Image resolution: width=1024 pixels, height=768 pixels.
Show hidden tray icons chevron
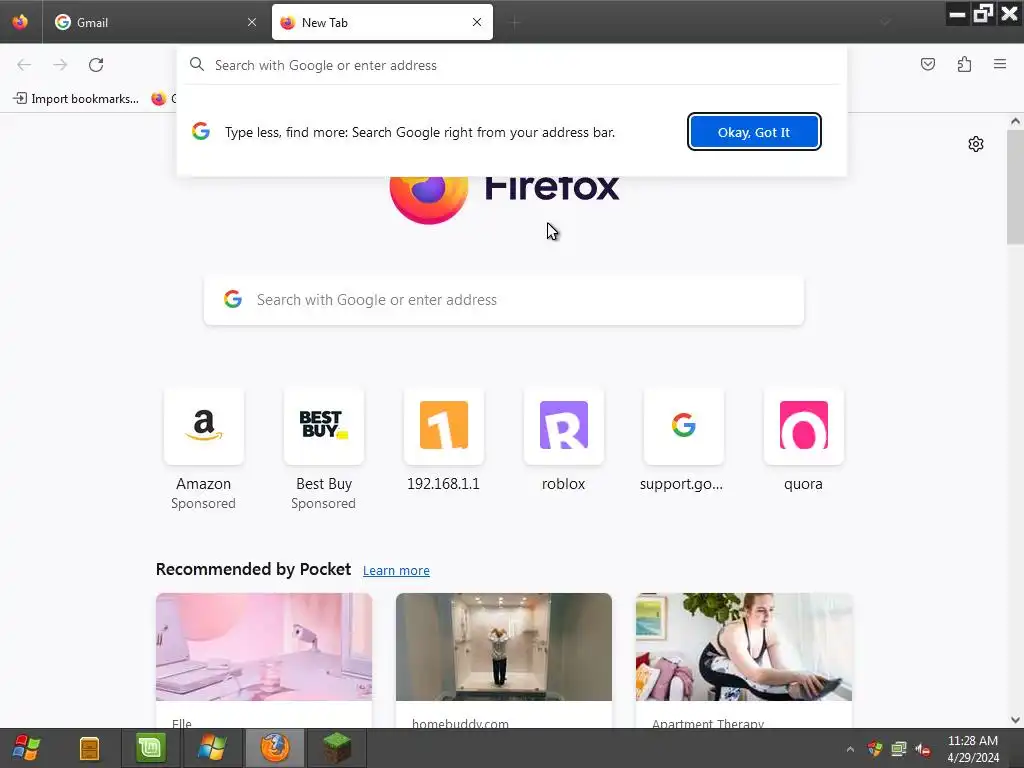click(850, 749)
